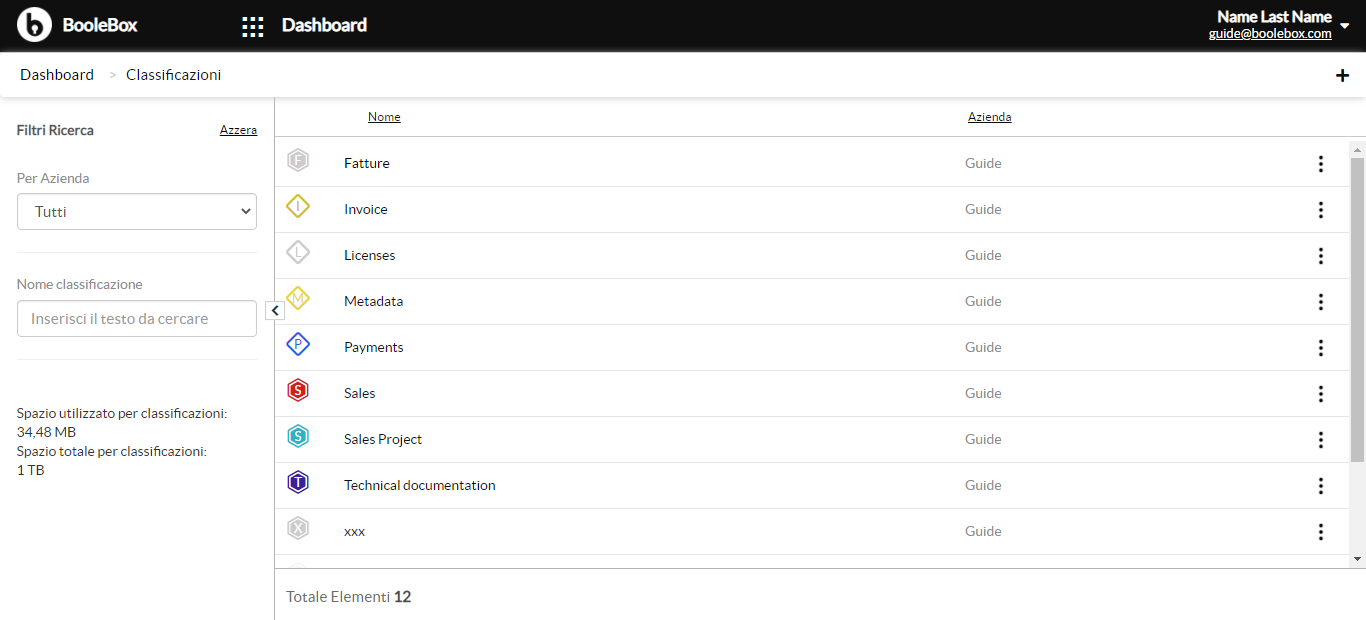
Task: Click the Azzera reset filters link
Action: click(x=238, y=130)
